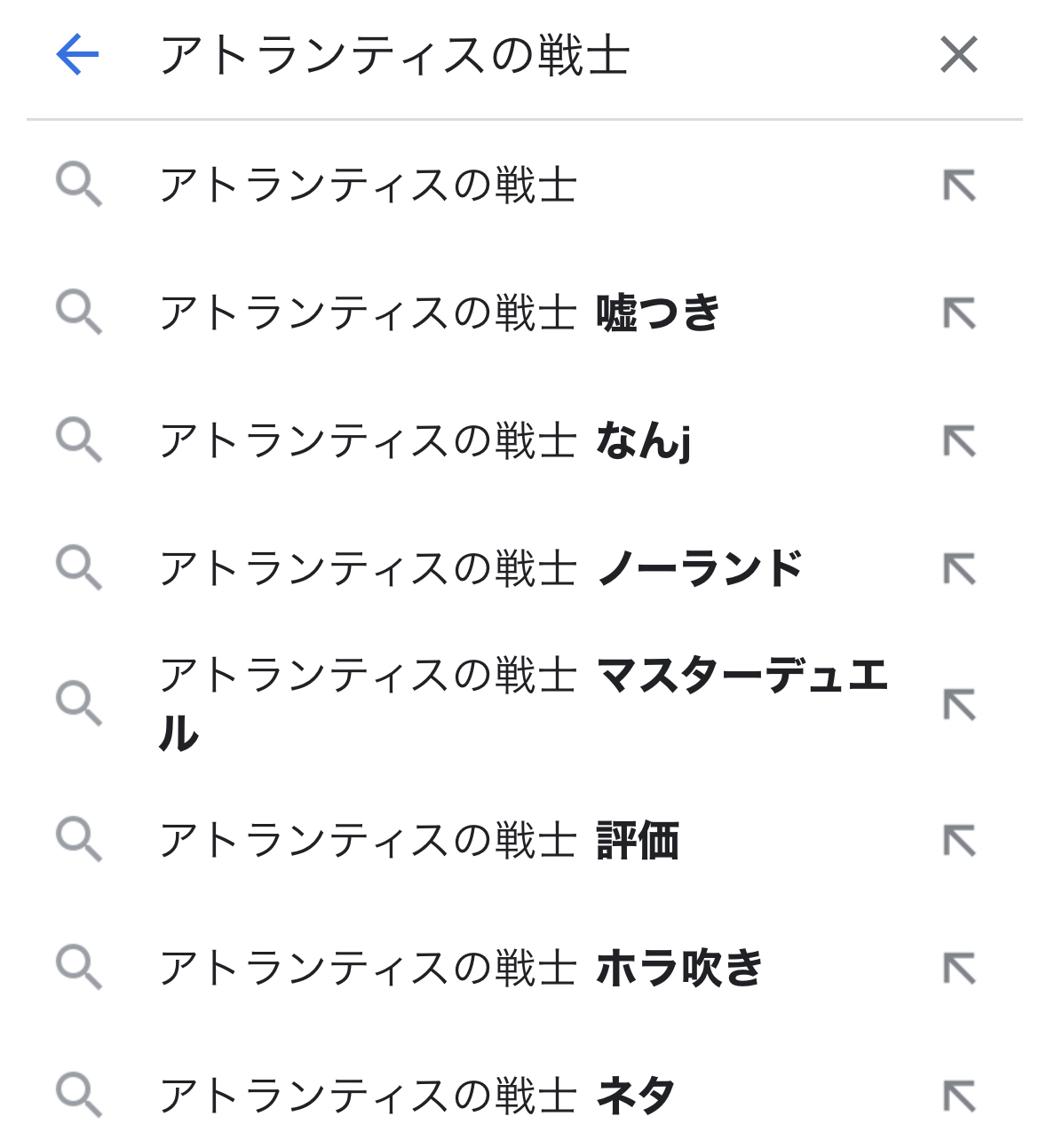Screen dimensions: 1039x1148
Task: Select the suggestion ending in 評価
Action: point(419,841)
